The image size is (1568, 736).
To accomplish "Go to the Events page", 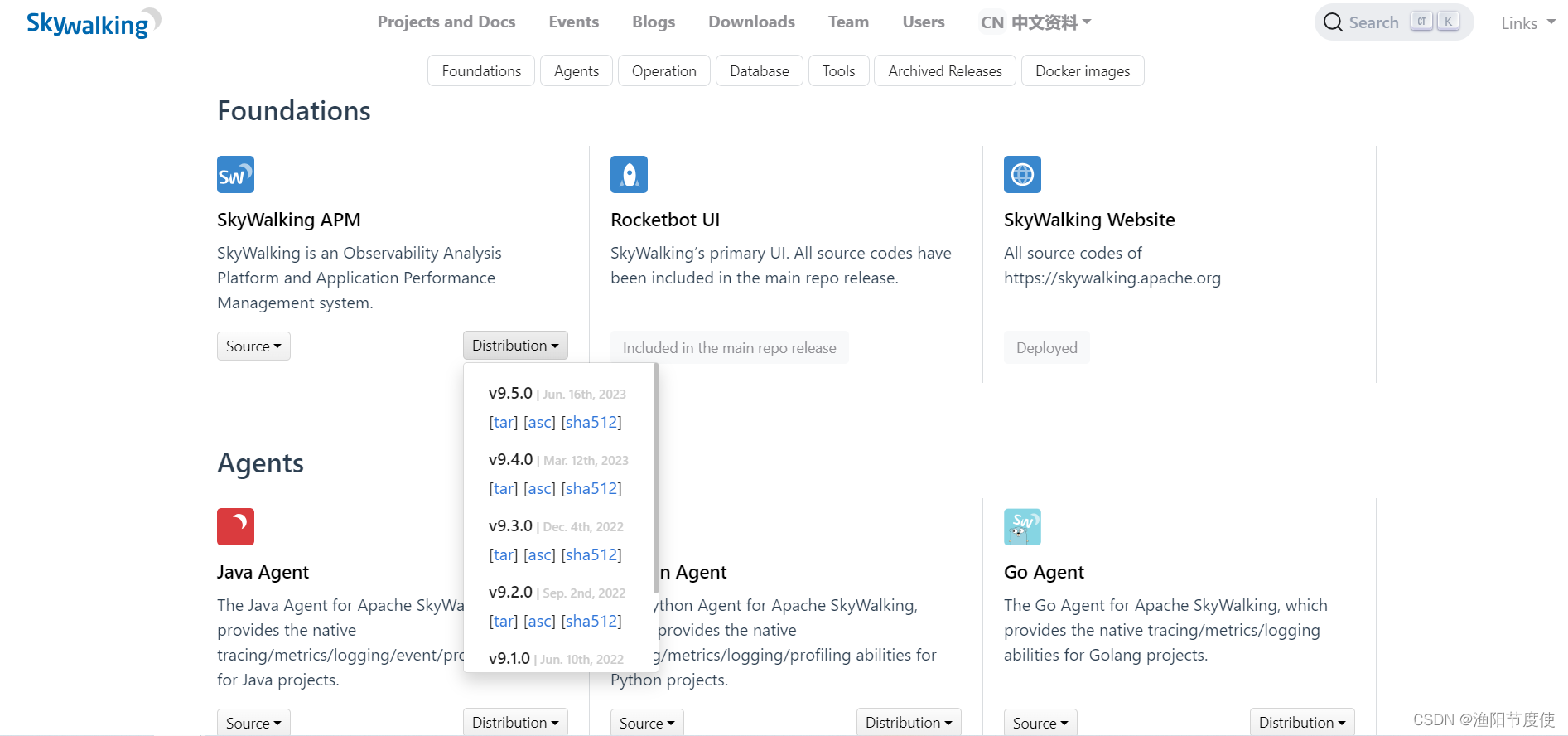I will 573,22.
